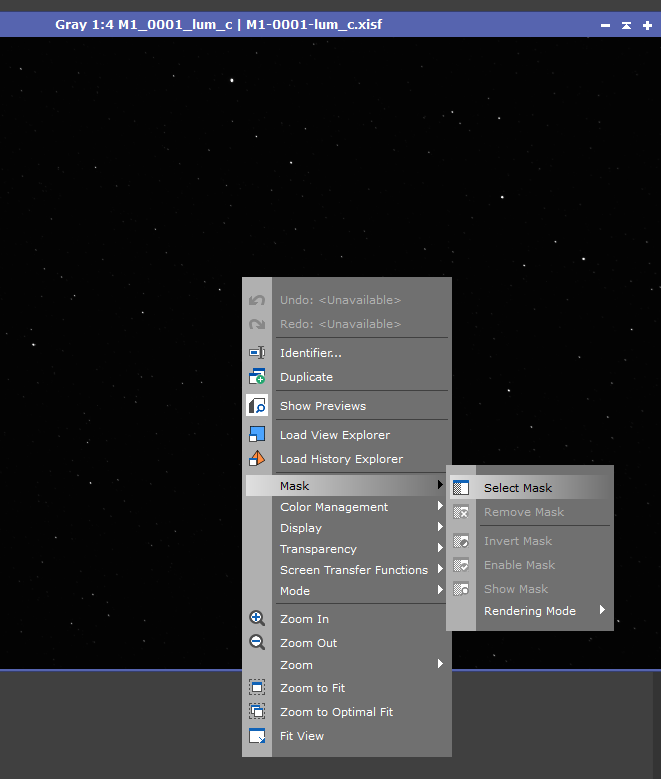
Task: Click the grayed-out Undo arrow icon
Action: 257,300
